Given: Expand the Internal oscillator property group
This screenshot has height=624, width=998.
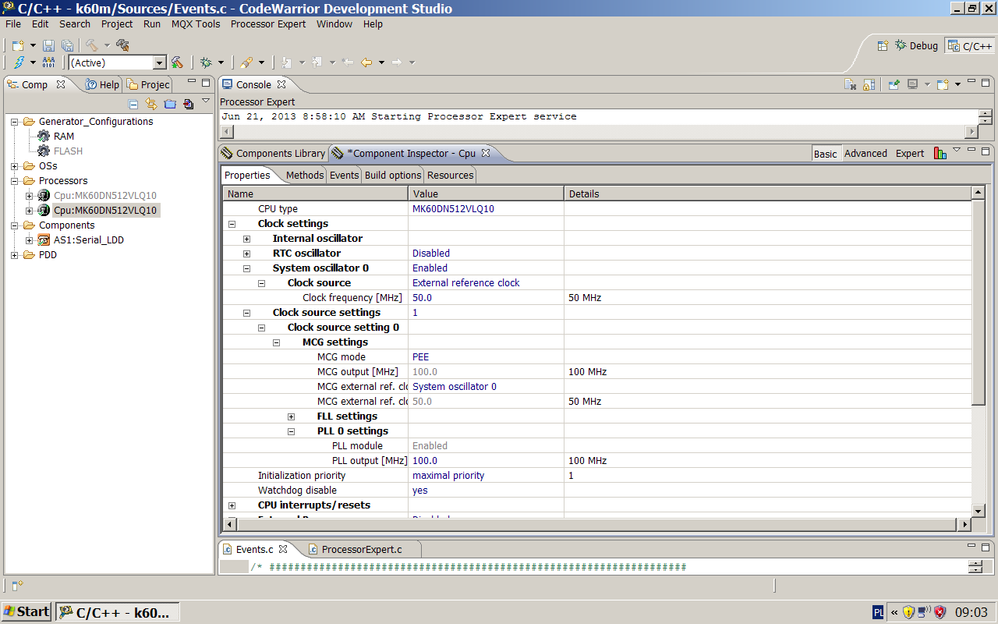Looking at the screenshot, I should (x=247, y=239).
